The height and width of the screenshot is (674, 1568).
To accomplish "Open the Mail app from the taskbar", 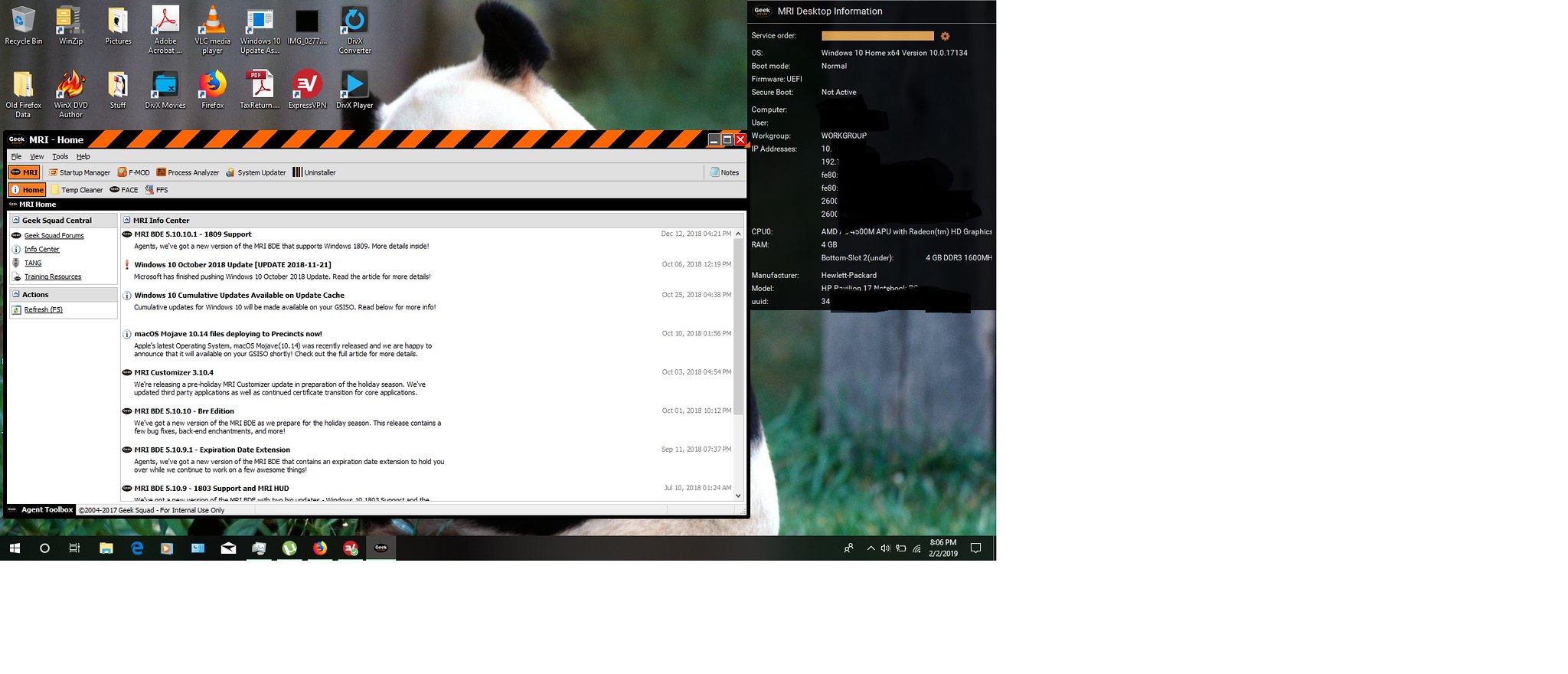I will click(x=228, y=548).
